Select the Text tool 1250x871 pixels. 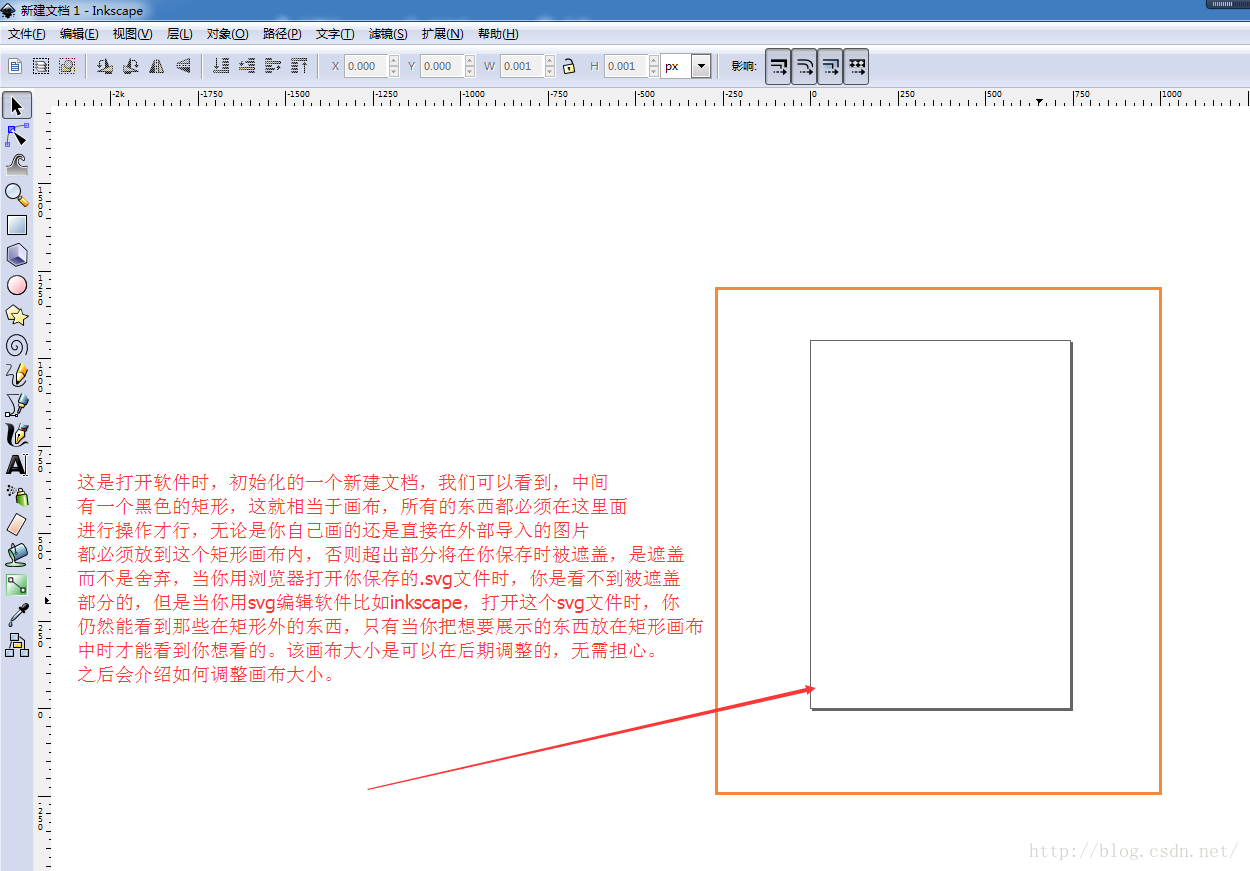click(17, 465)
